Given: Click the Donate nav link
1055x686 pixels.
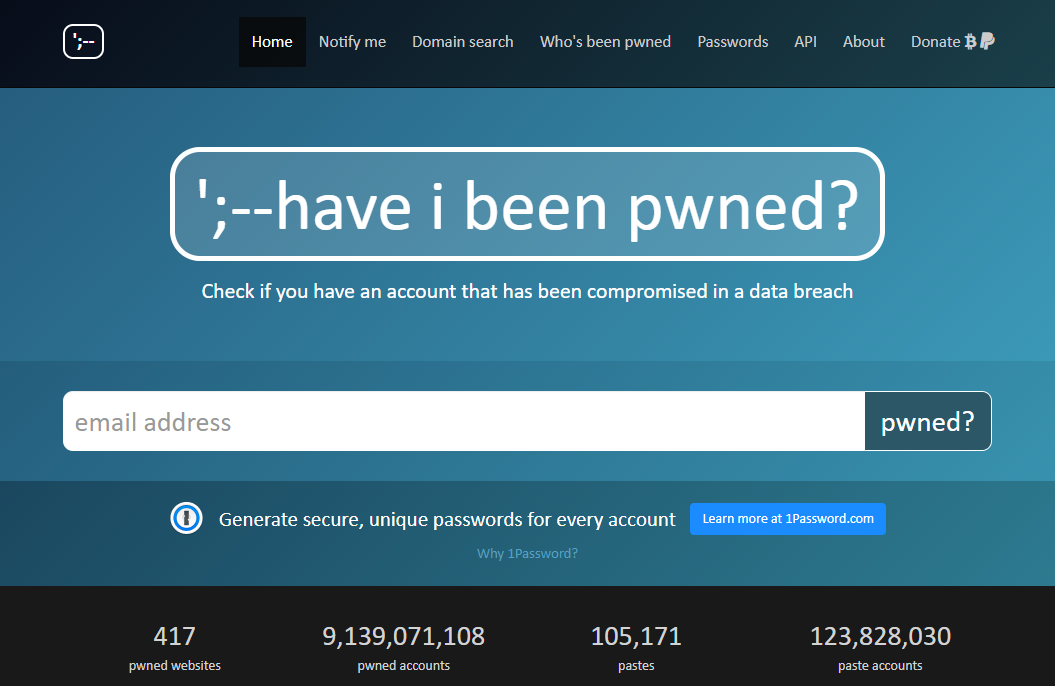Looking at the screenshot, I should (935, 42).
